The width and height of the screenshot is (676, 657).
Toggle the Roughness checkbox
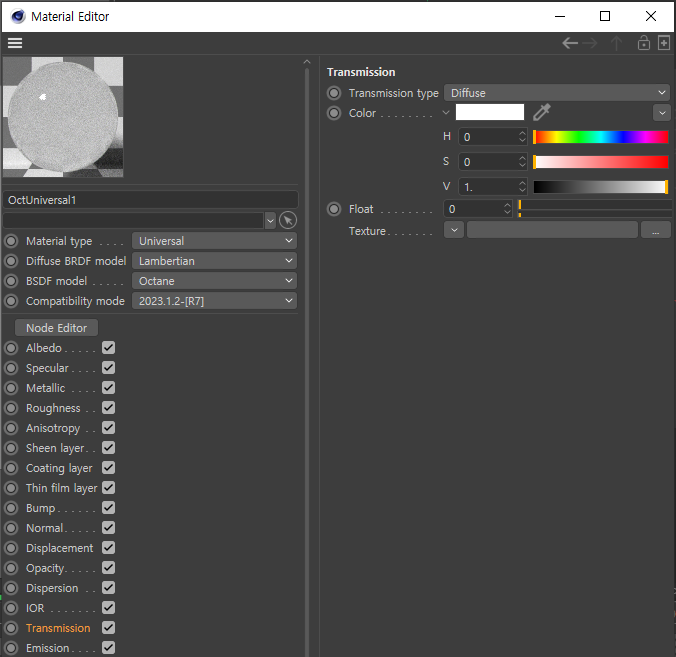pyautogui.click(x=109, y=407)
